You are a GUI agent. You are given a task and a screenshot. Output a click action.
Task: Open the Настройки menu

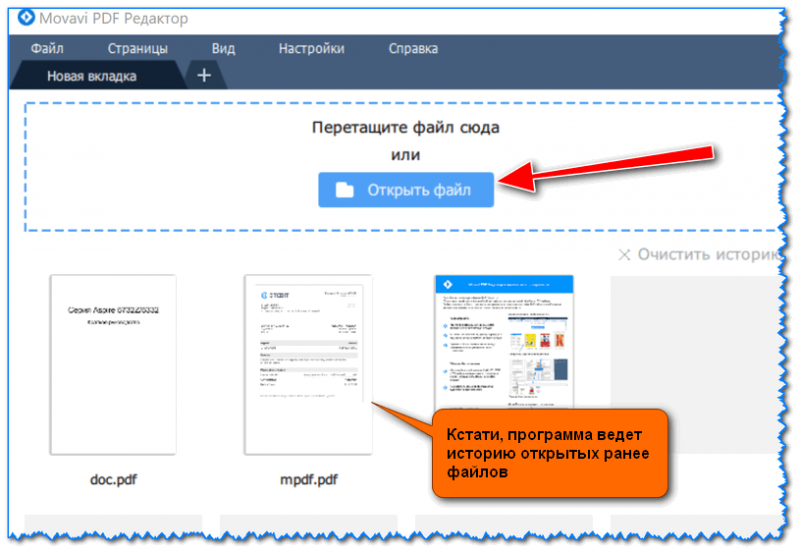click(311, 48)
